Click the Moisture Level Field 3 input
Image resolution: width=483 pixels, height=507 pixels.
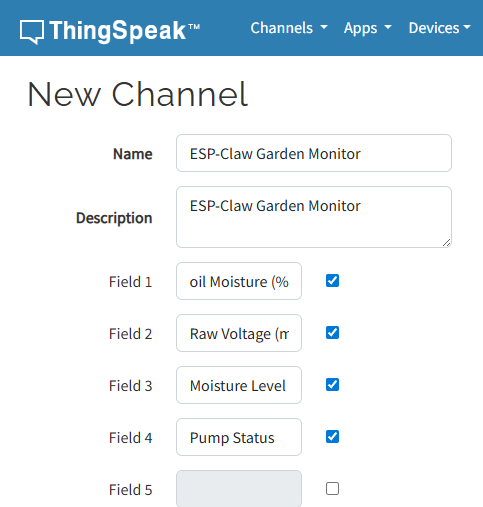tap(239, 385)
